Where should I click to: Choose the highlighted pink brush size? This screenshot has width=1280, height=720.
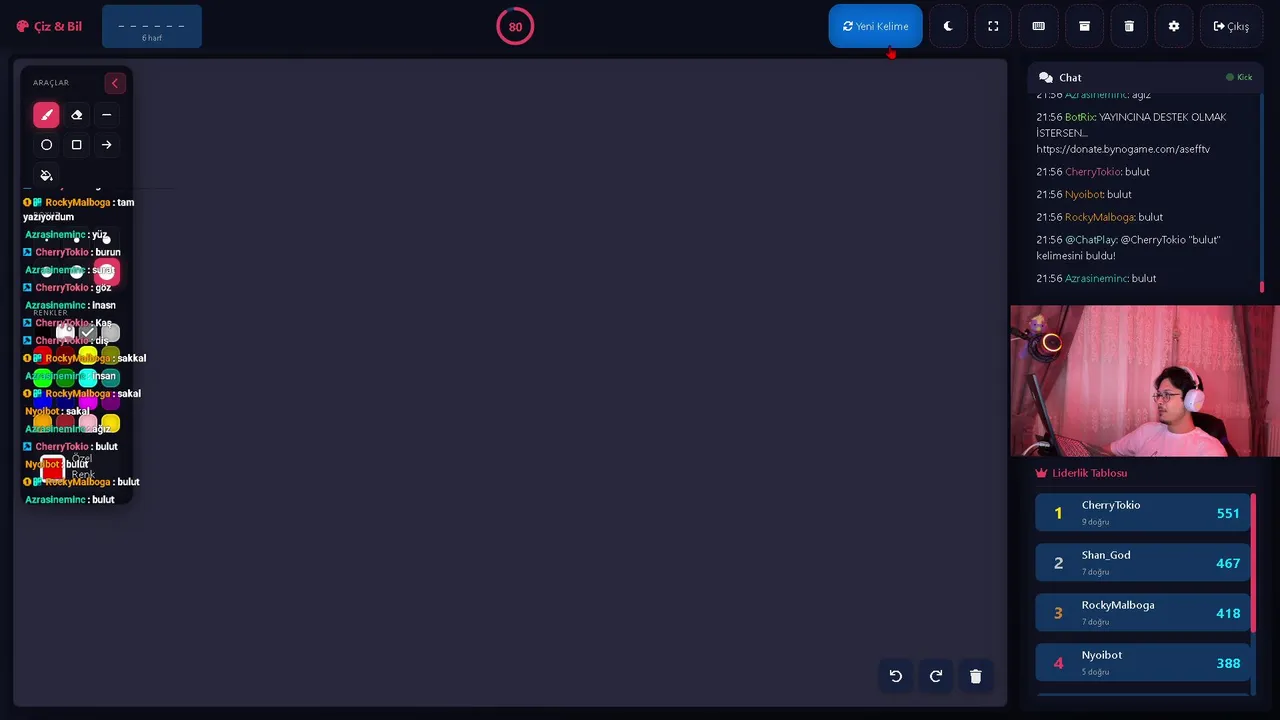point(106,271)
